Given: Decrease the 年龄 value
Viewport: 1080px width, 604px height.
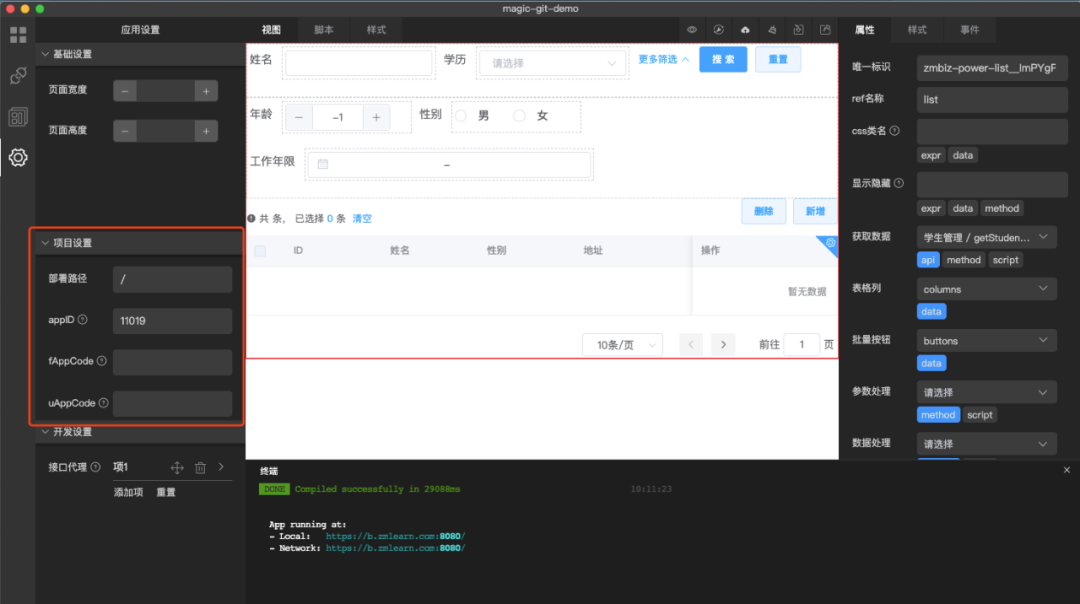Looking at the screenshot, I should (299, 118).
